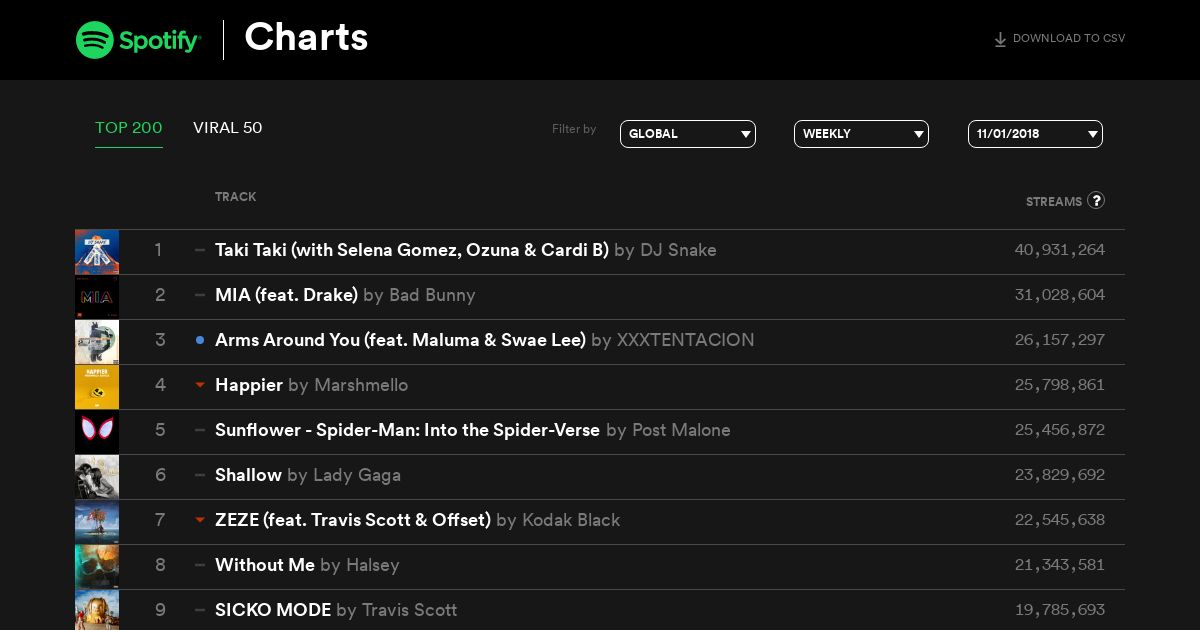Switch to the VIRAL 50 tab

click(x=228, y=128)
